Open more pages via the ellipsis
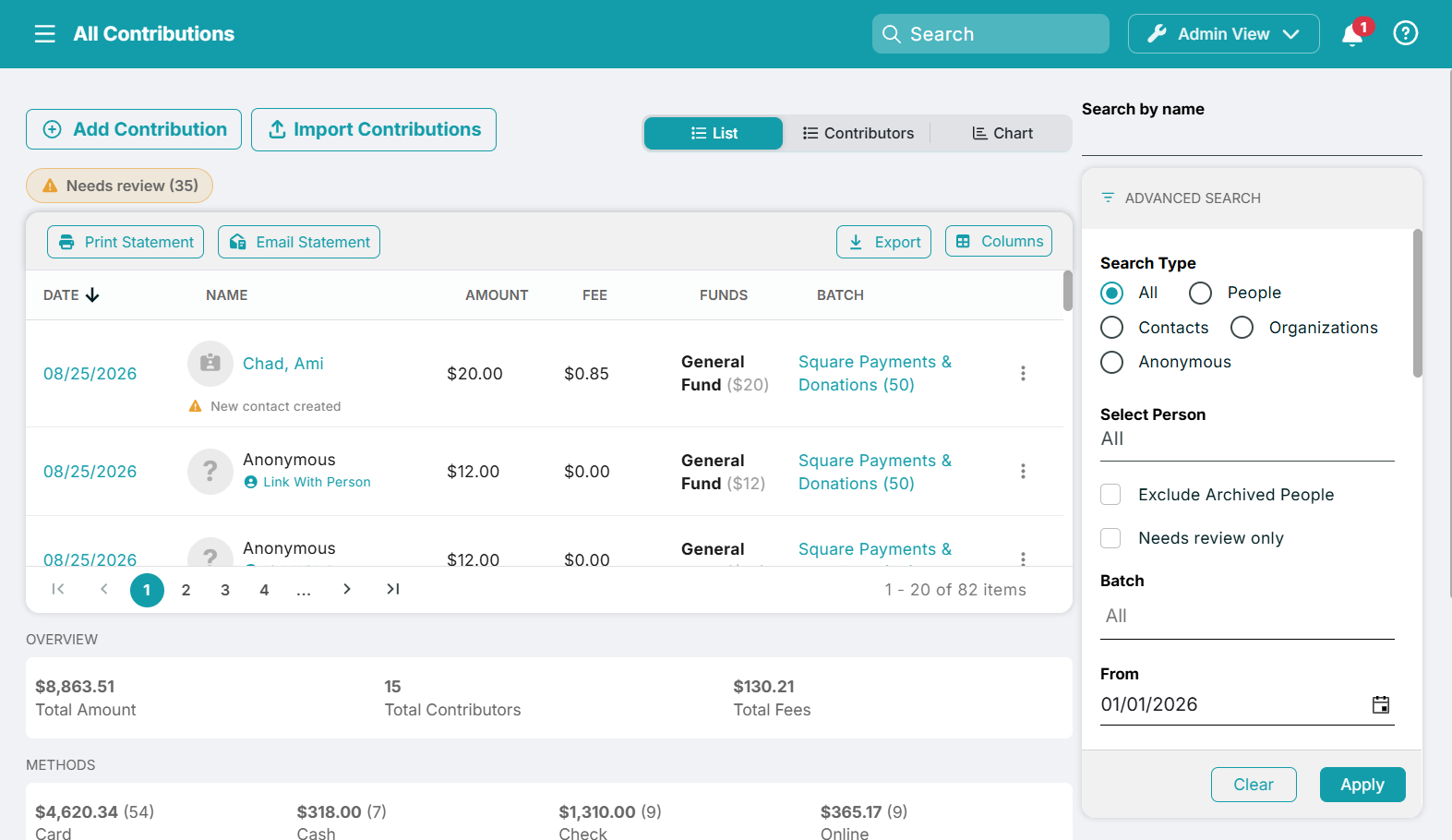1452x840 pixels. pyautogui.click(x=304, y=590)
